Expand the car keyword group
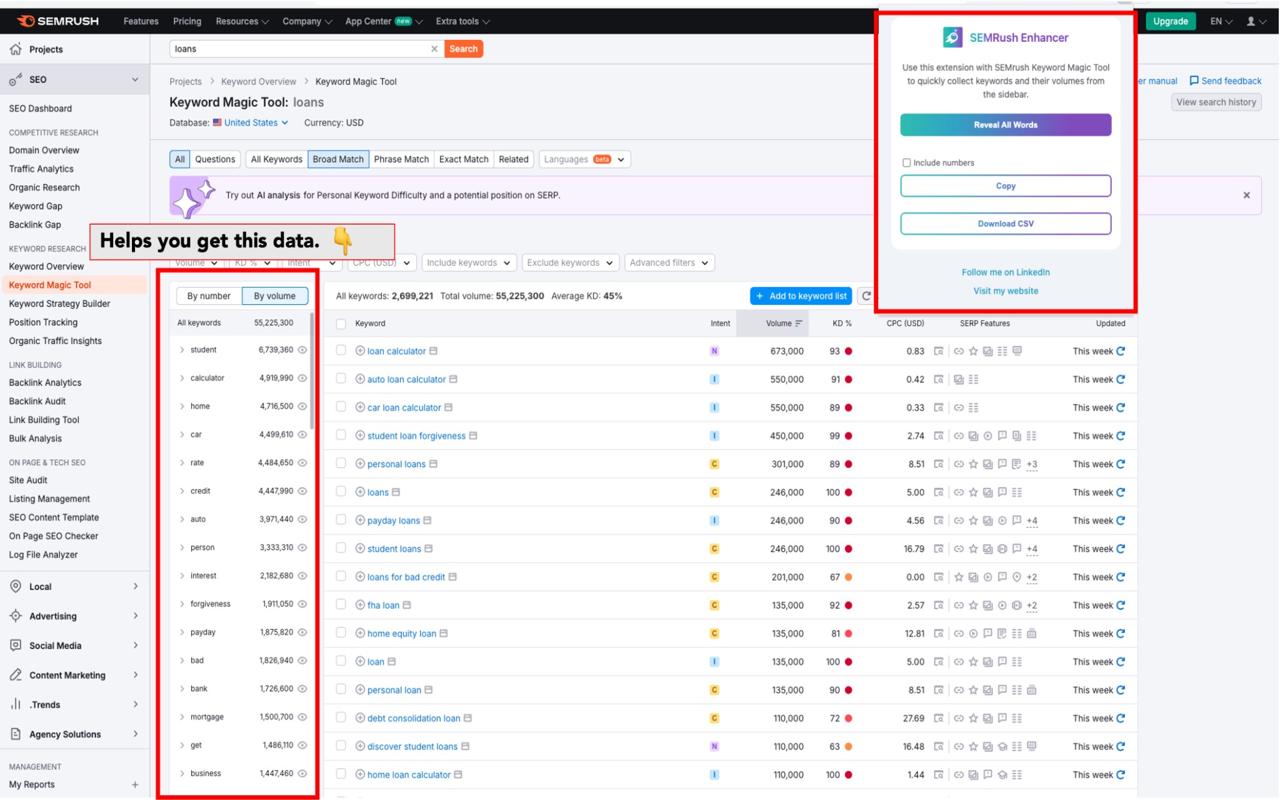 point(182,435)
